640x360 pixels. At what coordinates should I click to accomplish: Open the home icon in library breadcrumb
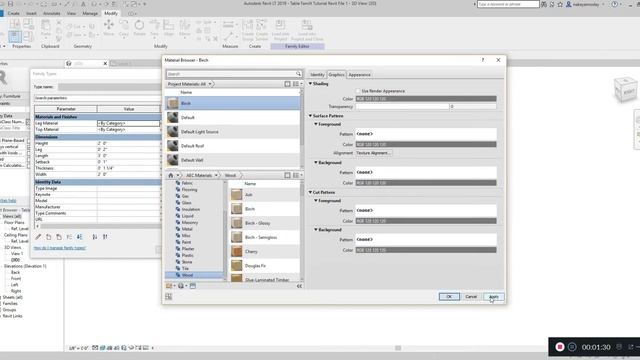171,175
